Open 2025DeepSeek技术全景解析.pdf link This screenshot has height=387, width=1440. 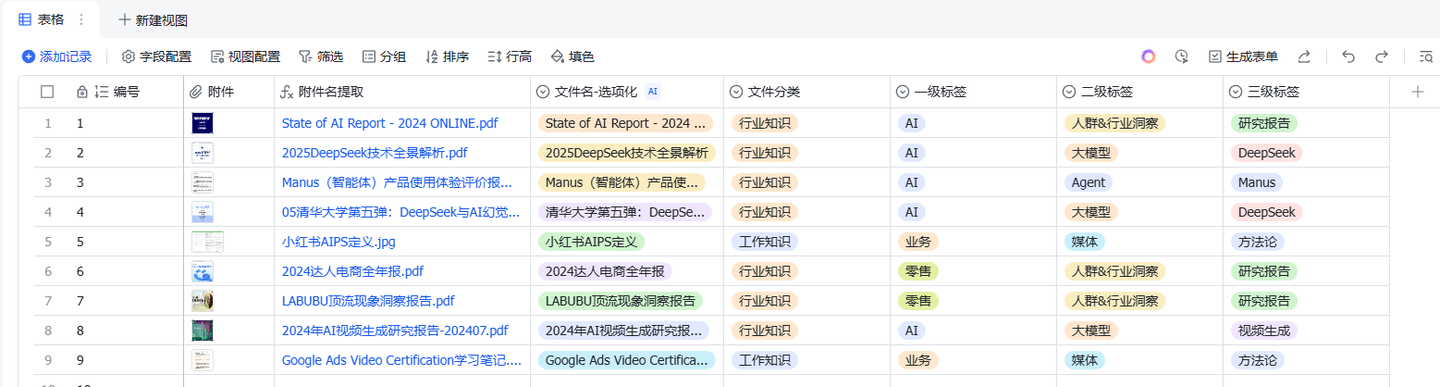click(375, 153)
